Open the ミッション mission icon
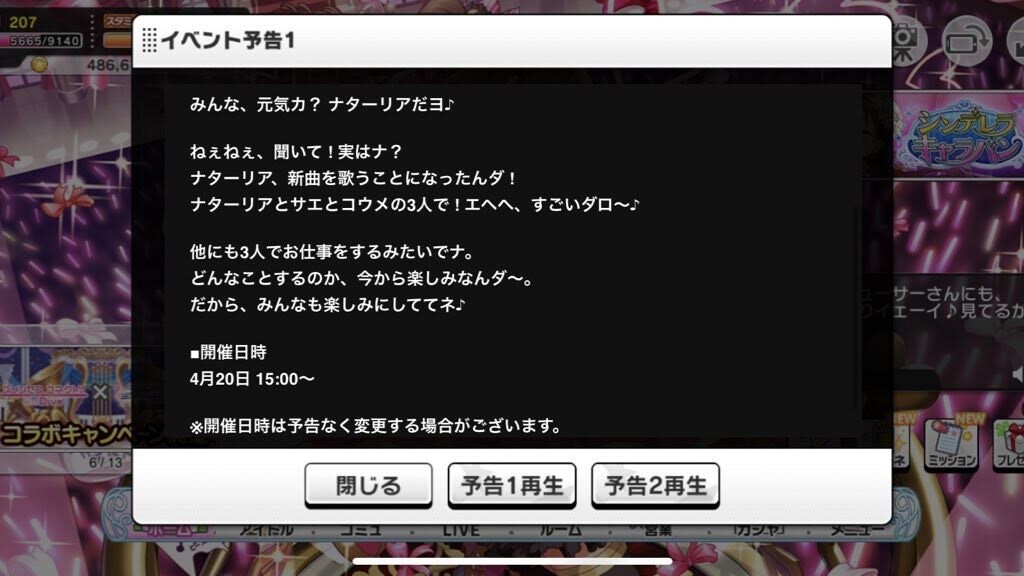 point(952,443)
